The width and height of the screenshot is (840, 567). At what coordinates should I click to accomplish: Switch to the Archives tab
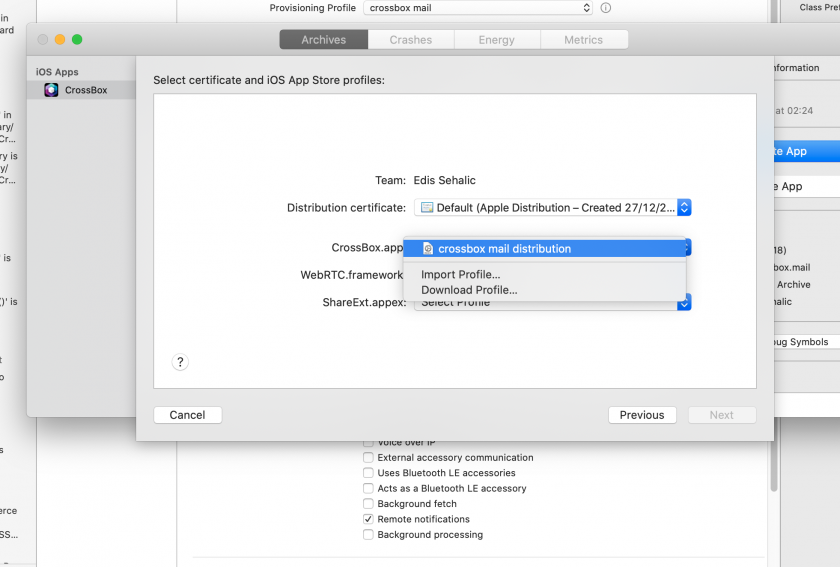pyautogui.click(x=324, y=40)
